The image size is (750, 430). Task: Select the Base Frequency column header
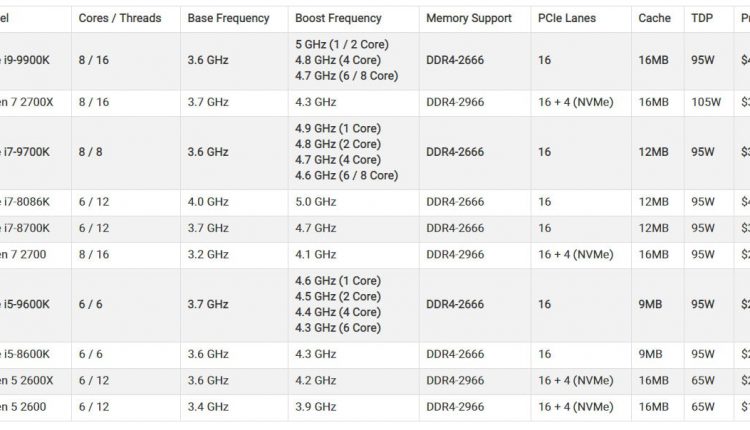[228, 18]
